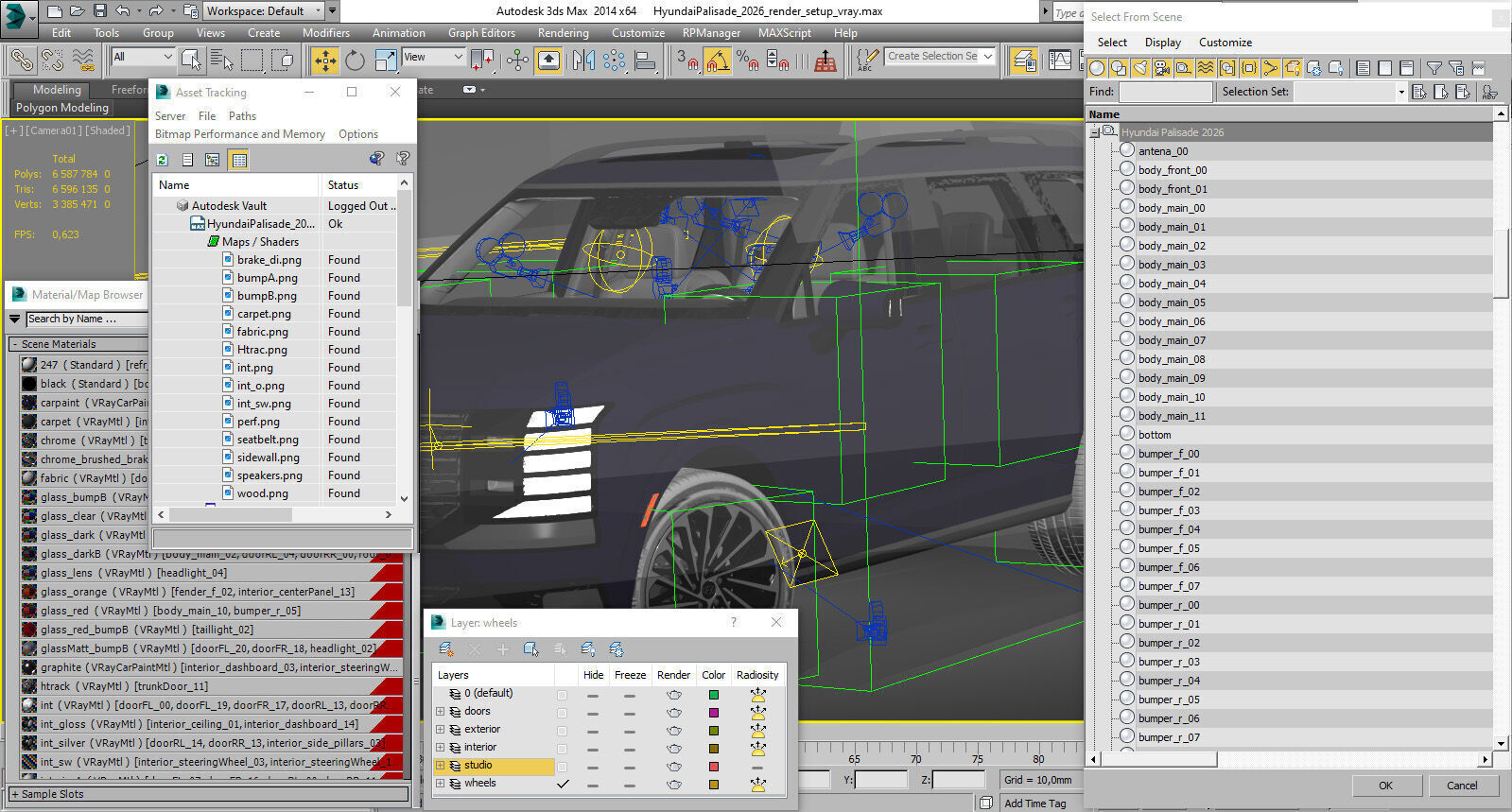Toggle Angle Snap in main toolbar
The width and height of the screenshot is (1512, 812).
click(717, 60)
